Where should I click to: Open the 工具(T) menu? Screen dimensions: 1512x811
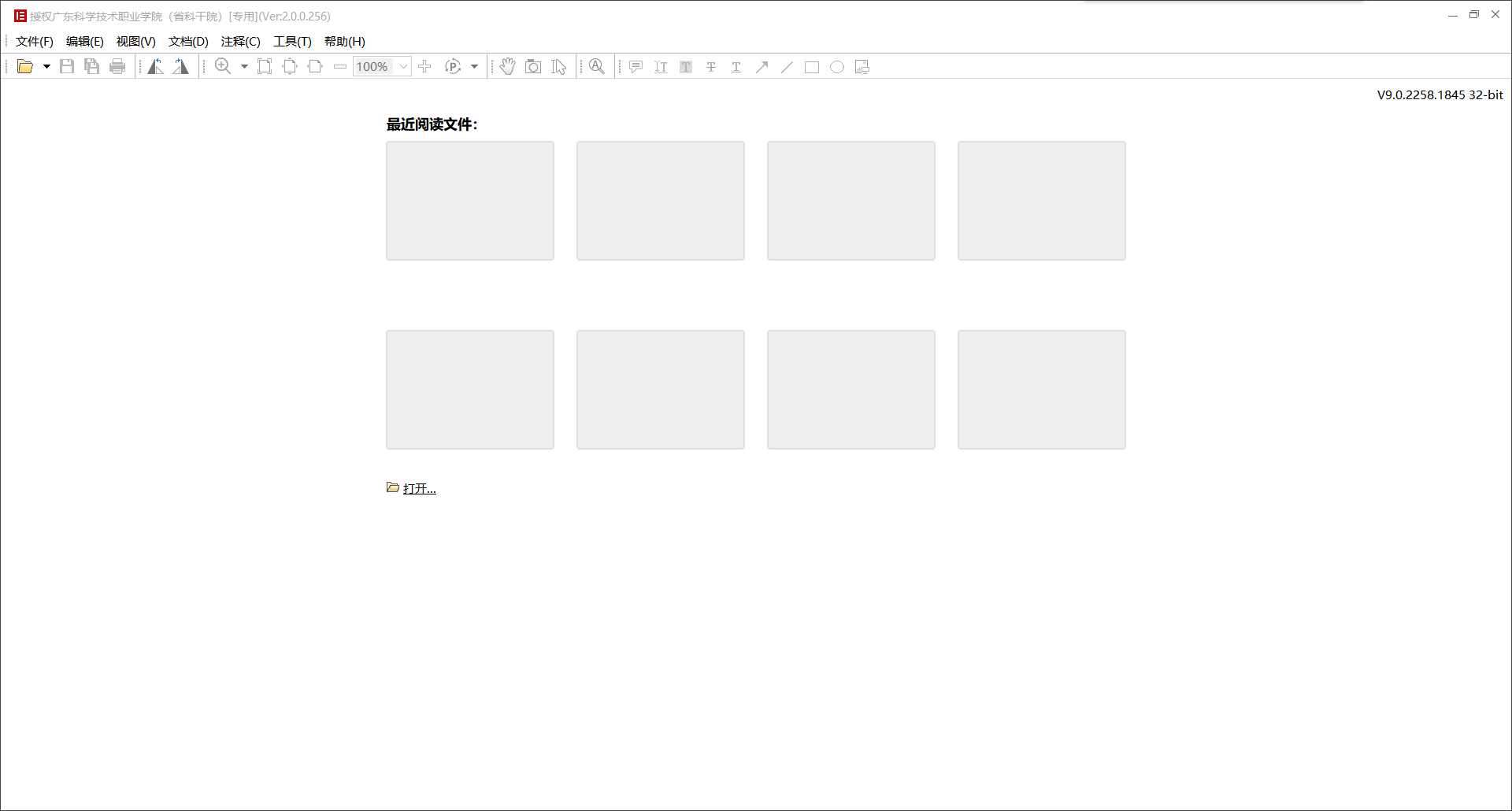(293, 42)
